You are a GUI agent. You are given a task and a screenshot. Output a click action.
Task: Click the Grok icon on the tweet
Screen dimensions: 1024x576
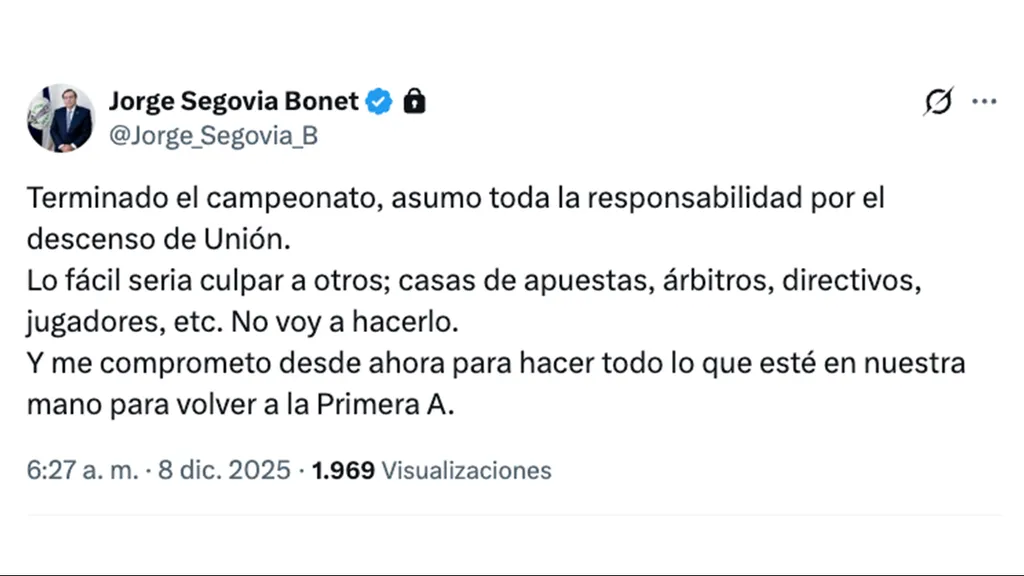click(937, 101)
